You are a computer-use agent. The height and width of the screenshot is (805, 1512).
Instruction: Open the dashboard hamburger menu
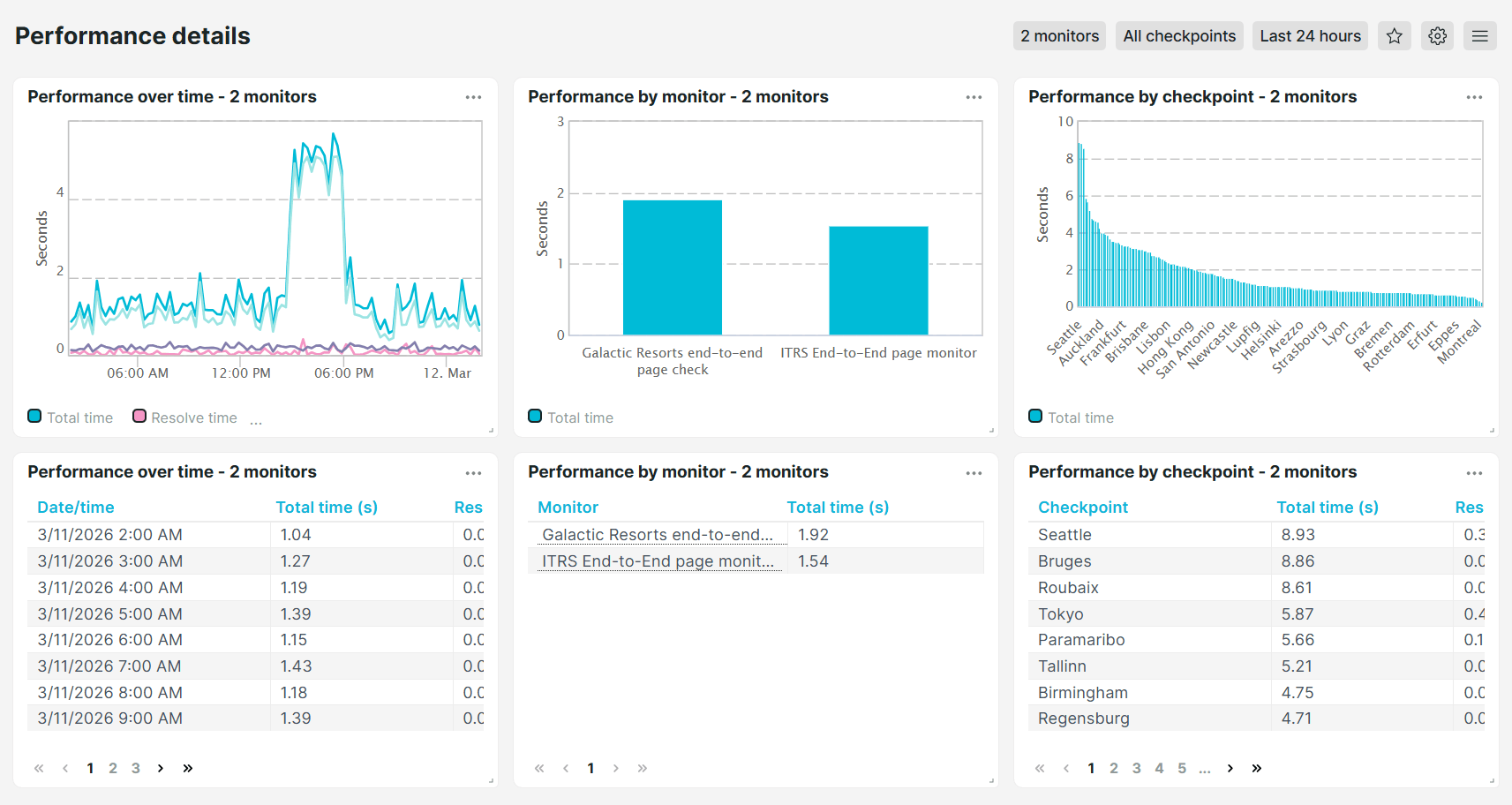[x=1479, y=35]
